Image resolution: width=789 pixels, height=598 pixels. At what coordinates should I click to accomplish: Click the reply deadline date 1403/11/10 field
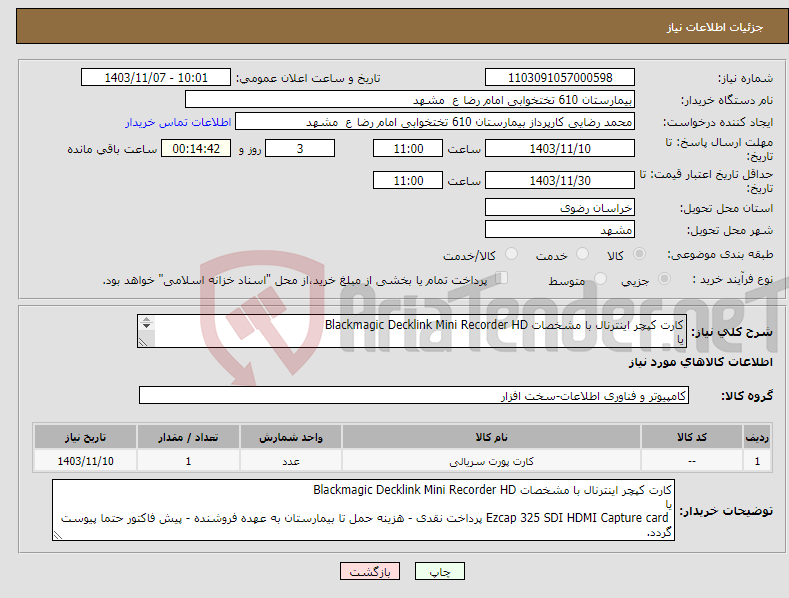[x=560, y=148]
